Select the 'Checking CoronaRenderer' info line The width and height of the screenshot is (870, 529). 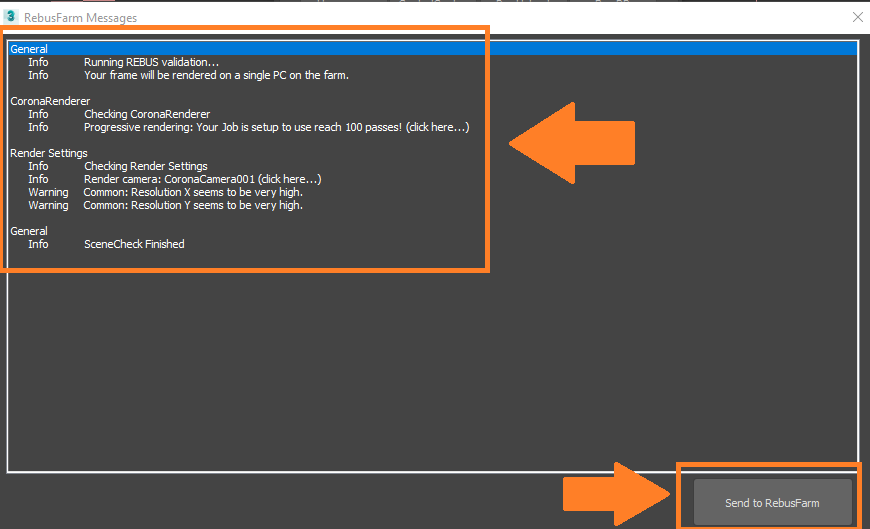tap(146, 114)
